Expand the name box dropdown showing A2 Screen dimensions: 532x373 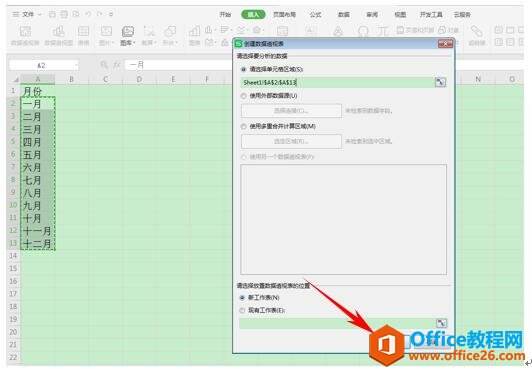click(76, 65)
